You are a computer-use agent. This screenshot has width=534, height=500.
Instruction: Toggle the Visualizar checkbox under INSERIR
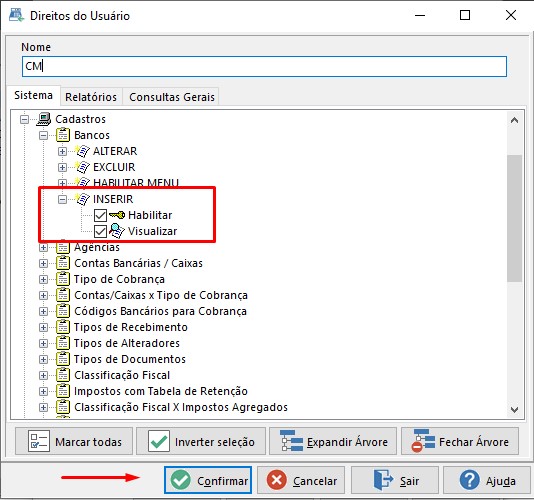click(x=100, y=231)
